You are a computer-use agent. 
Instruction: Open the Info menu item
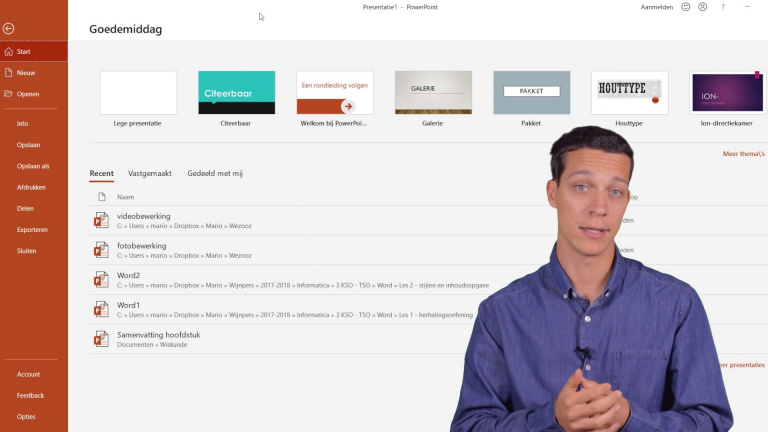(23, 124)
